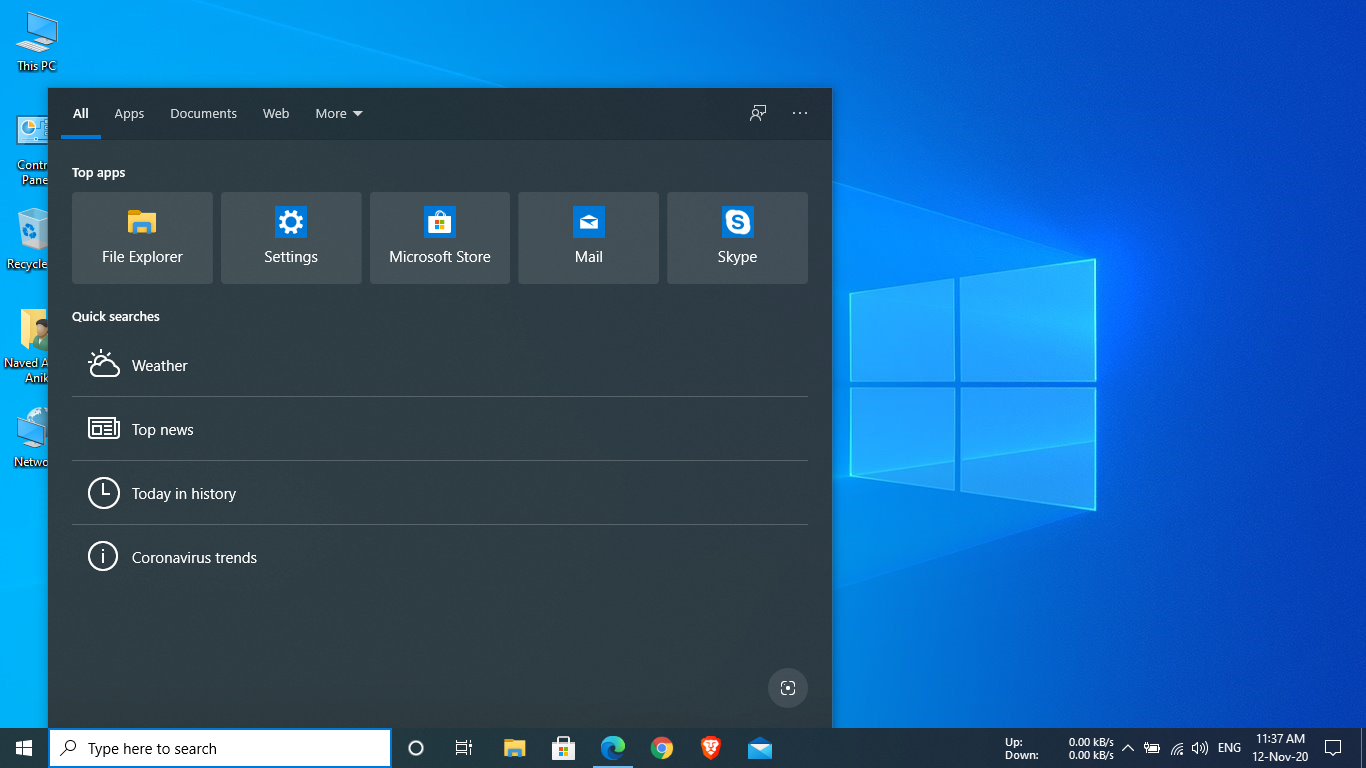Open Mail app on the taskbar
Viewport: 1366px width, 768px height.
[x=759, y=748]
